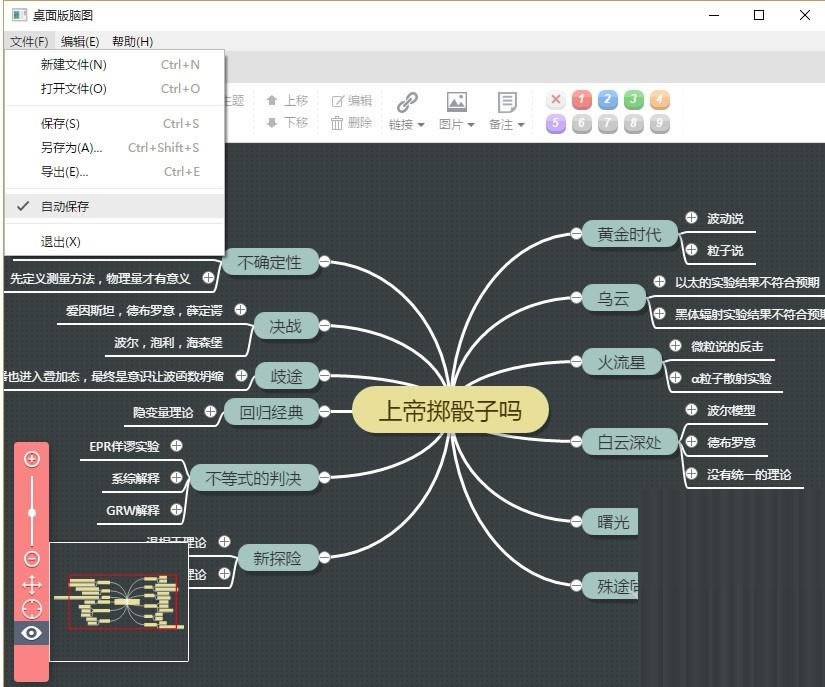Click the red X clear style icon
The height and width of the screenshot is (687, 825).
click(555, 100)
